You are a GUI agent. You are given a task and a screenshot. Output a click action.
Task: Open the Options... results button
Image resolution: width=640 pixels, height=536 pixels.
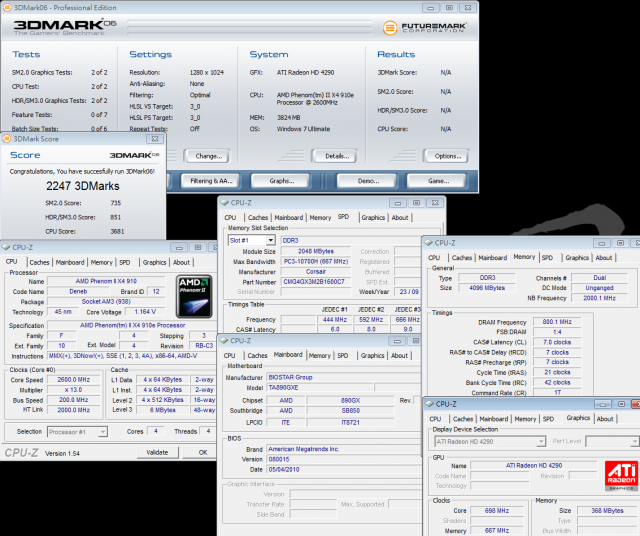coord(446,156)
